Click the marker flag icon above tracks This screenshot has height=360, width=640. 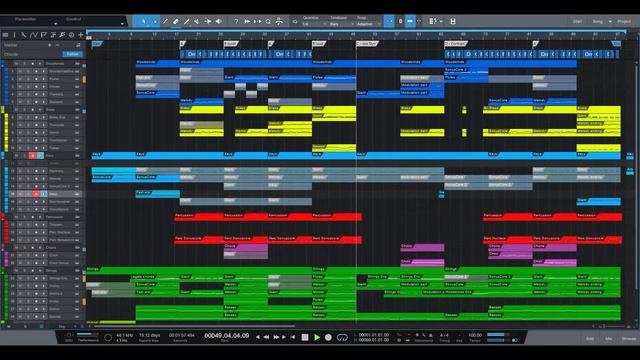[x=43, y=35]
